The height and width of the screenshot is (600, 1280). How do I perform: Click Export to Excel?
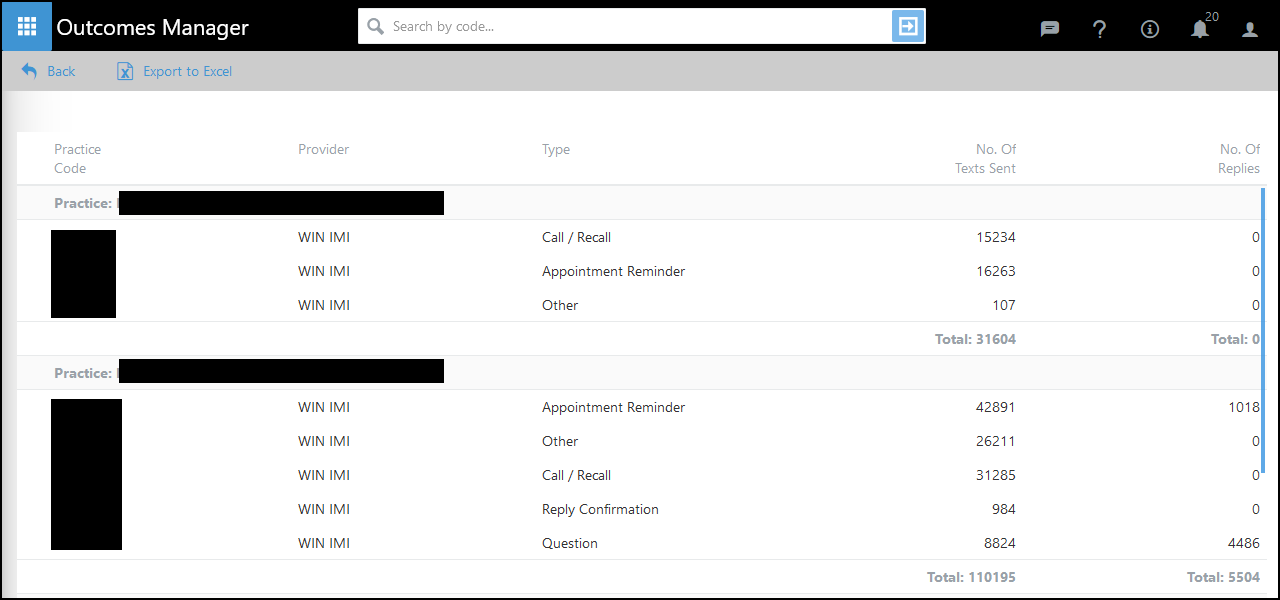(187, 71)
